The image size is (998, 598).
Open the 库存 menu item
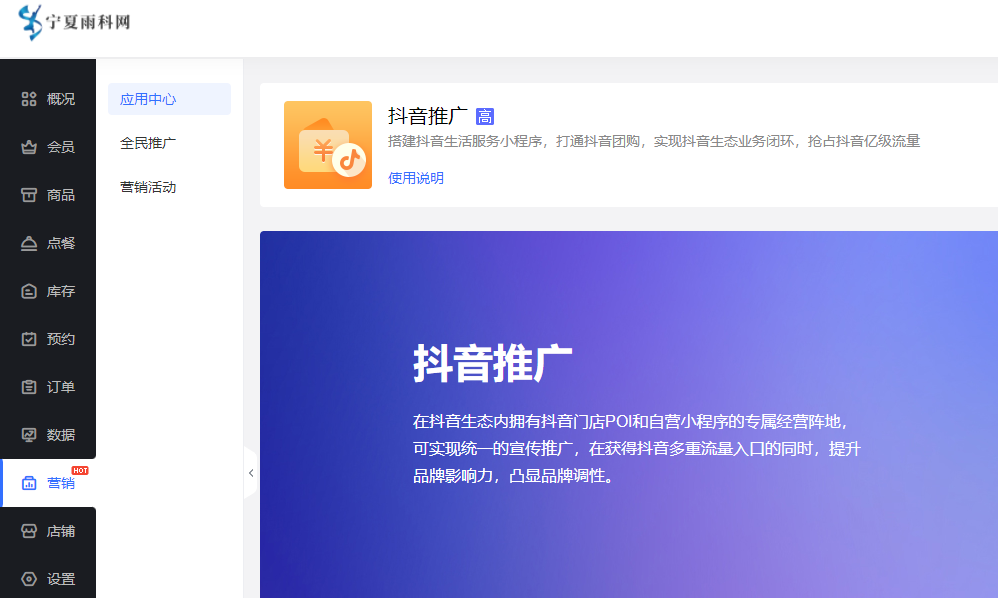pyautogui.click(x=48, y=291)
